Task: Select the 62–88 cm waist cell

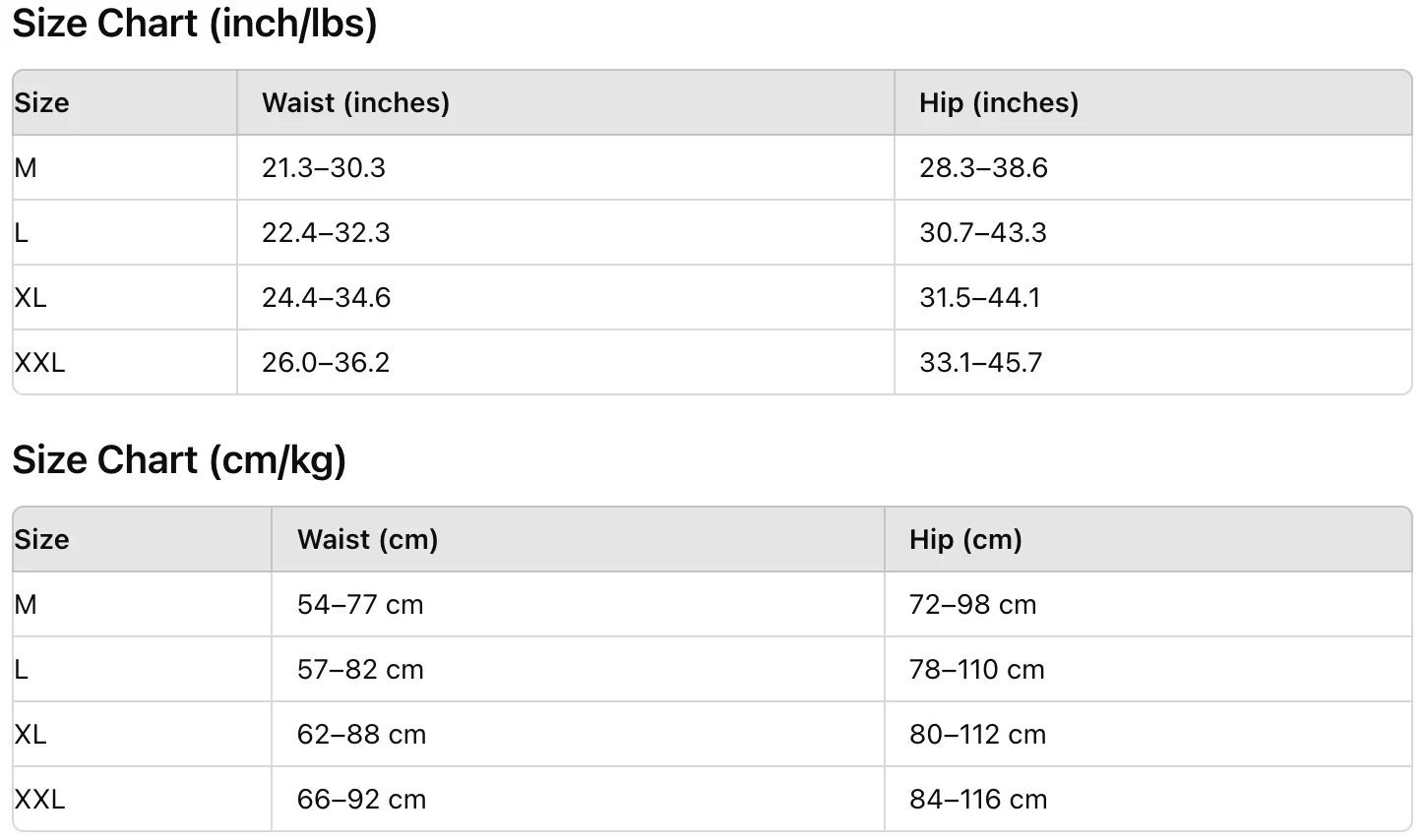Action: 361,734
